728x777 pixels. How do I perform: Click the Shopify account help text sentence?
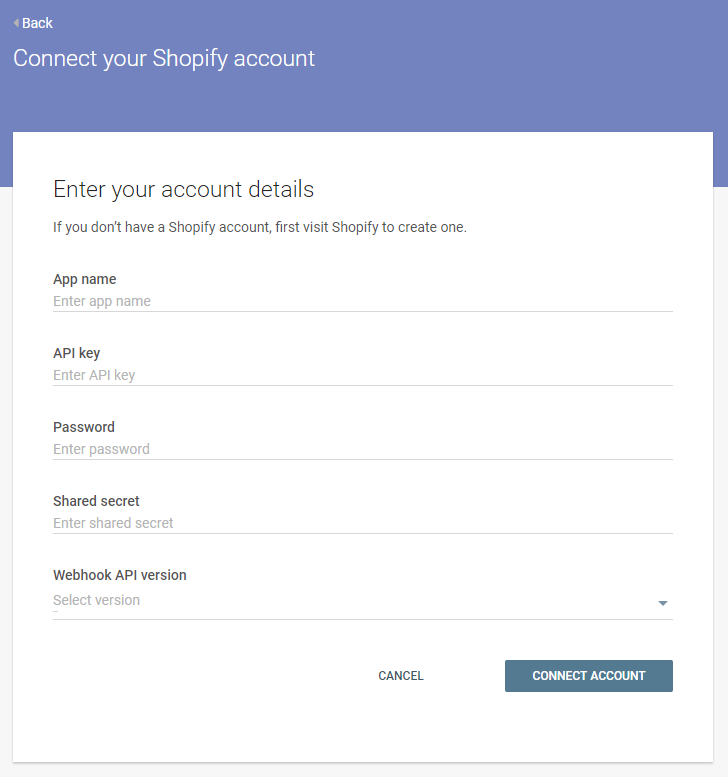[260, 227]
